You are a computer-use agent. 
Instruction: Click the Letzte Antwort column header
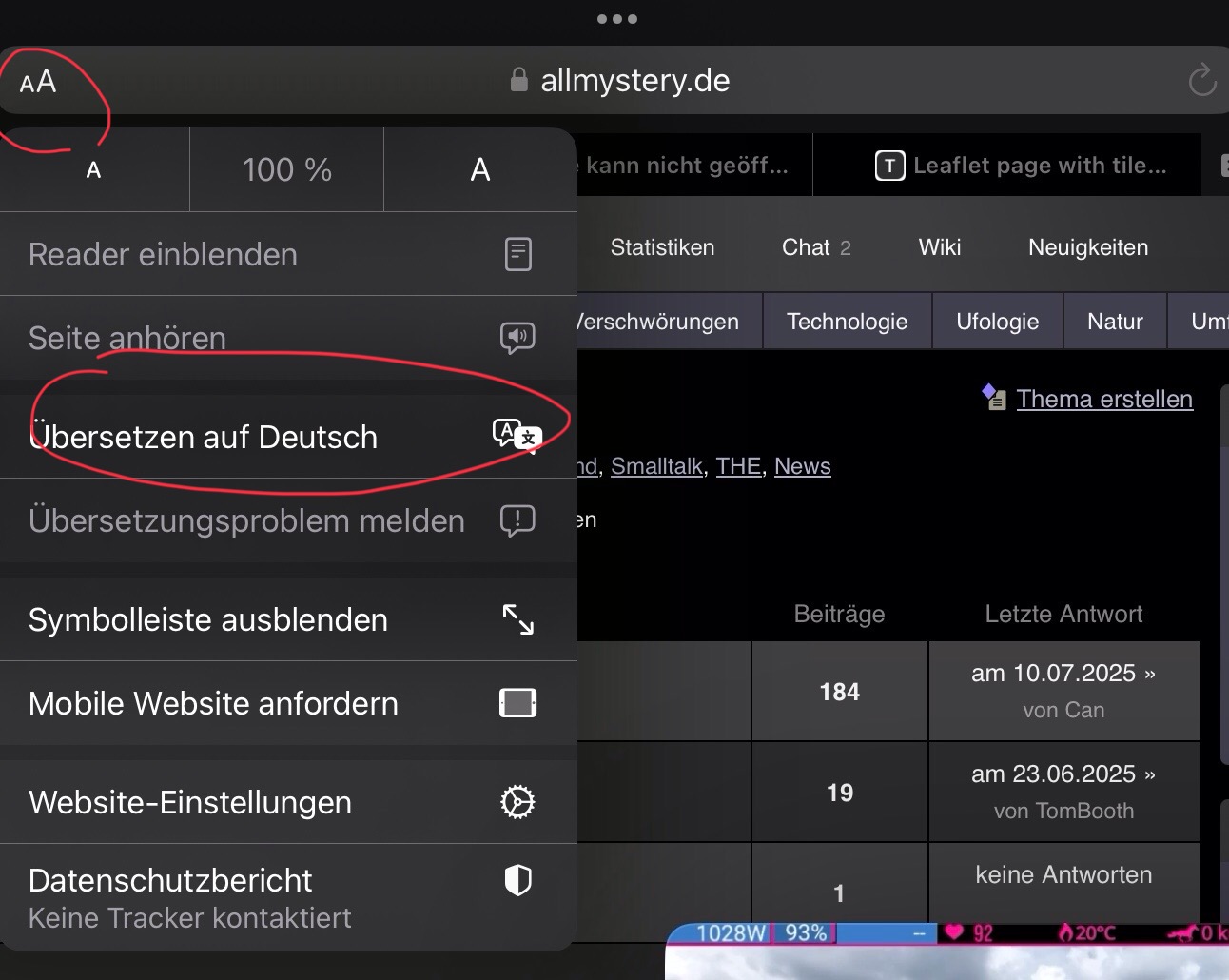pos(1063,615)
